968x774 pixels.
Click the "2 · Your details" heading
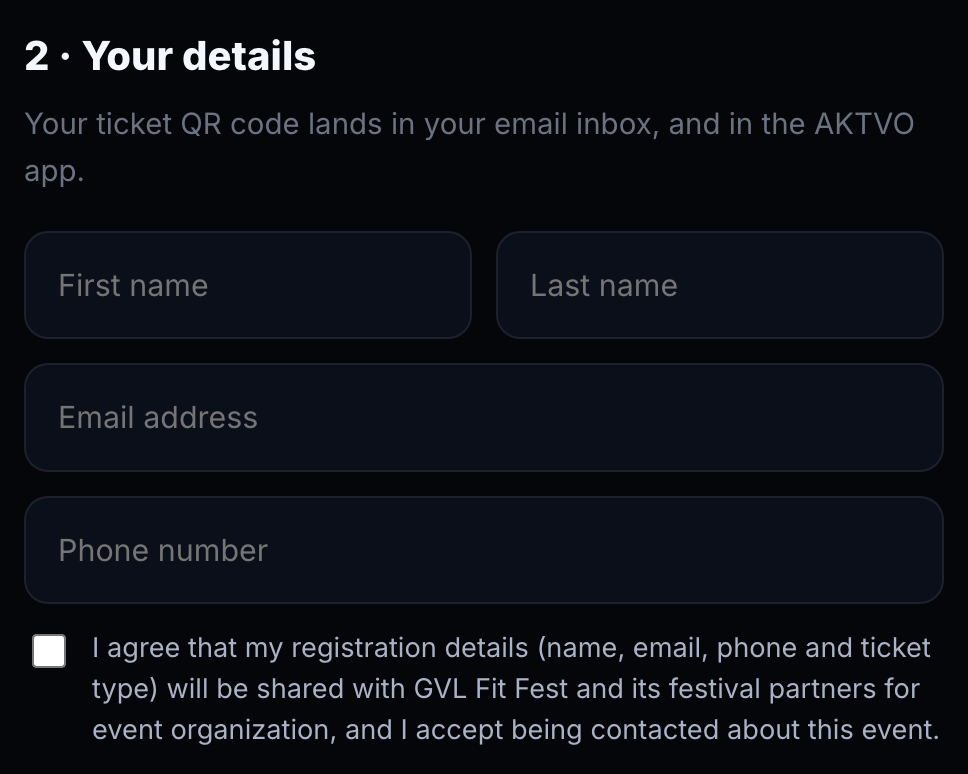pos(170,56)
